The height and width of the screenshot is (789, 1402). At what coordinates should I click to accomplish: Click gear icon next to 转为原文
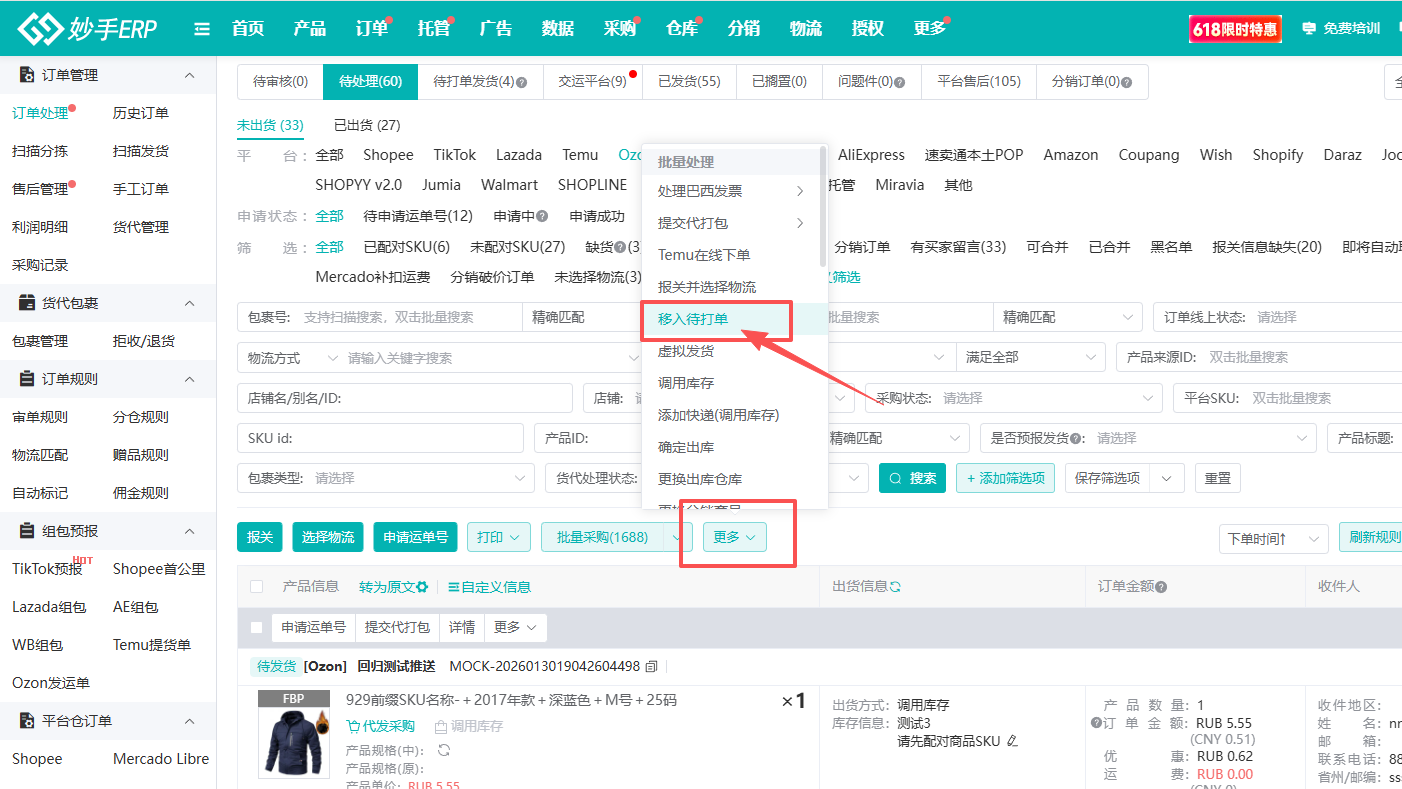pyautogui.click(x=422, y=587)
